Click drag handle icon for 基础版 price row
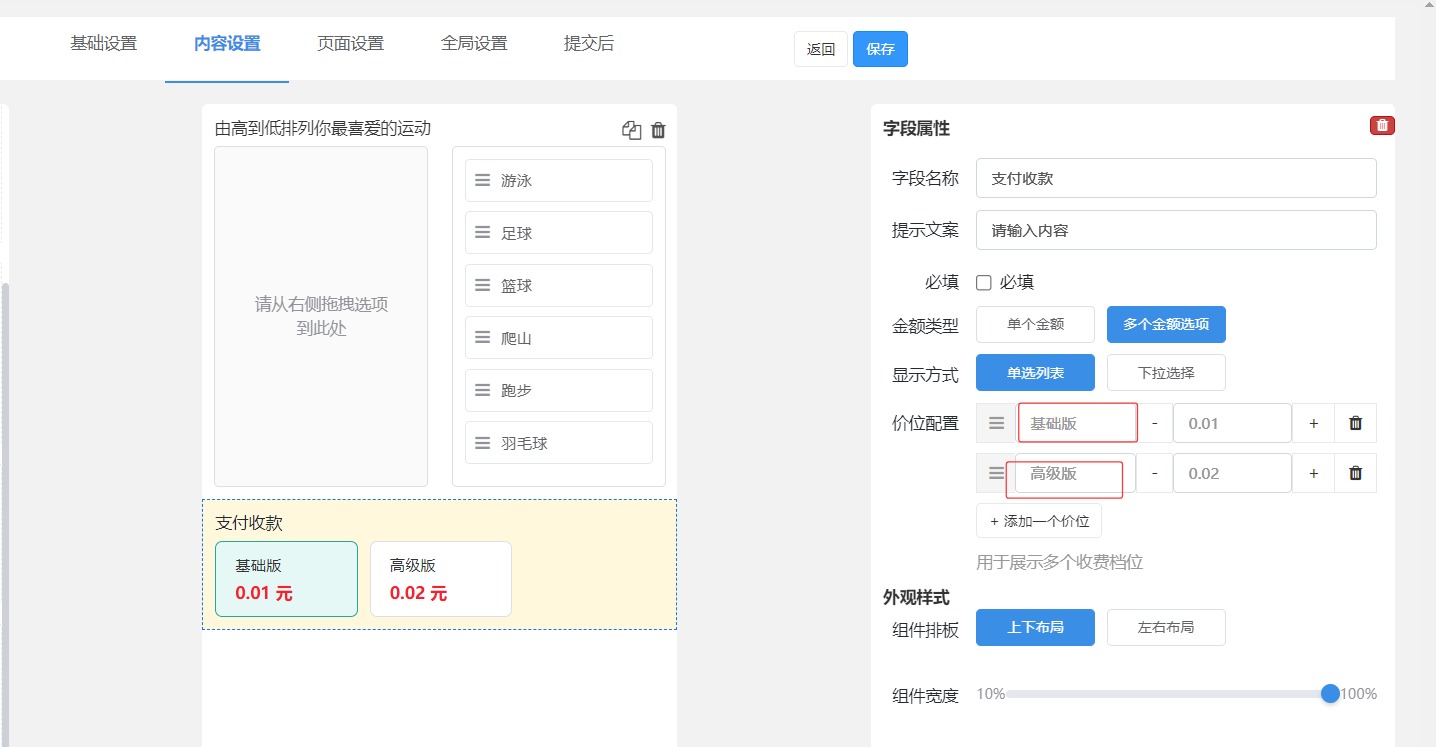Viewport: 1436px width, 747px height. (x=996, y=423)
